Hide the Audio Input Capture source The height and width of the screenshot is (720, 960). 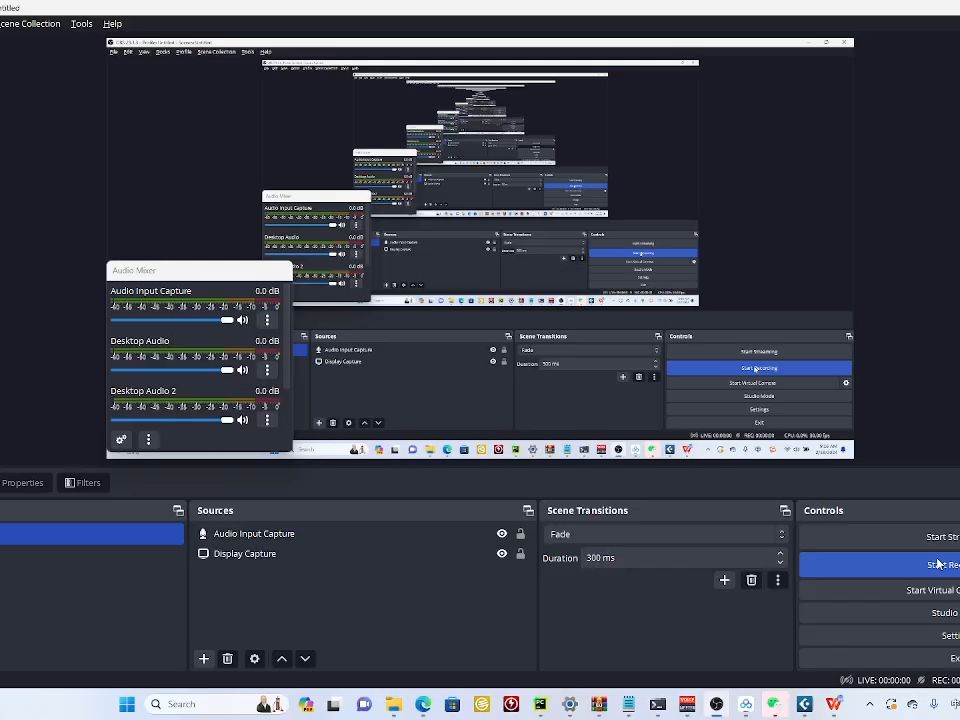pos(501,534)
